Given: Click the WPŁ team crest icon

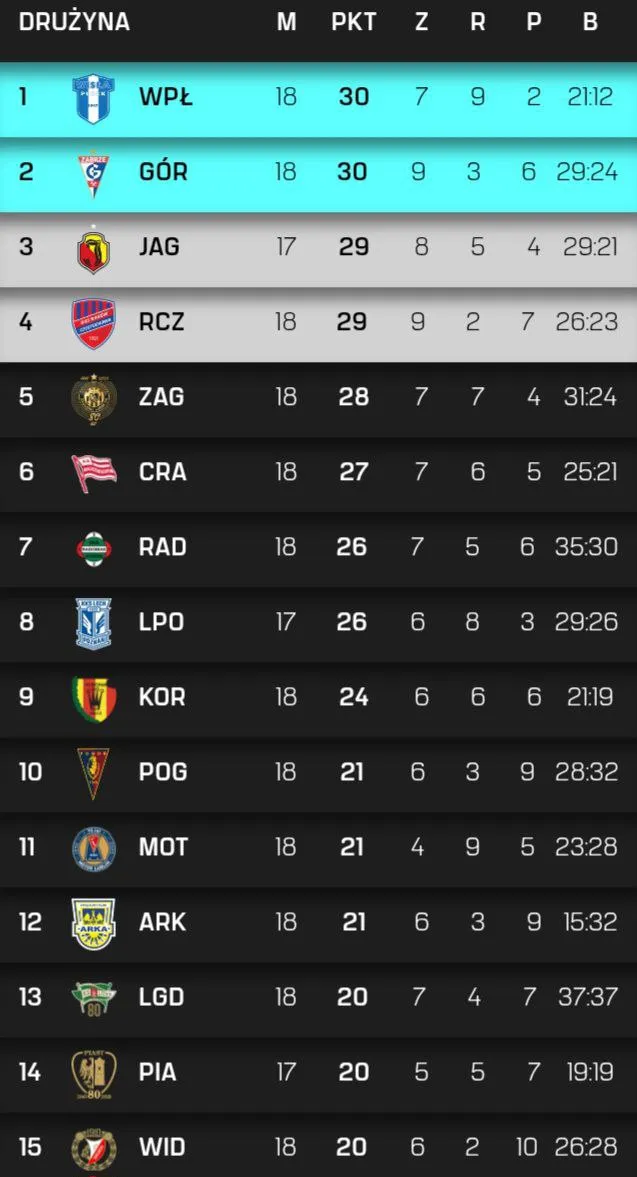Looking at the screenshot, I should tap(94, 98).
